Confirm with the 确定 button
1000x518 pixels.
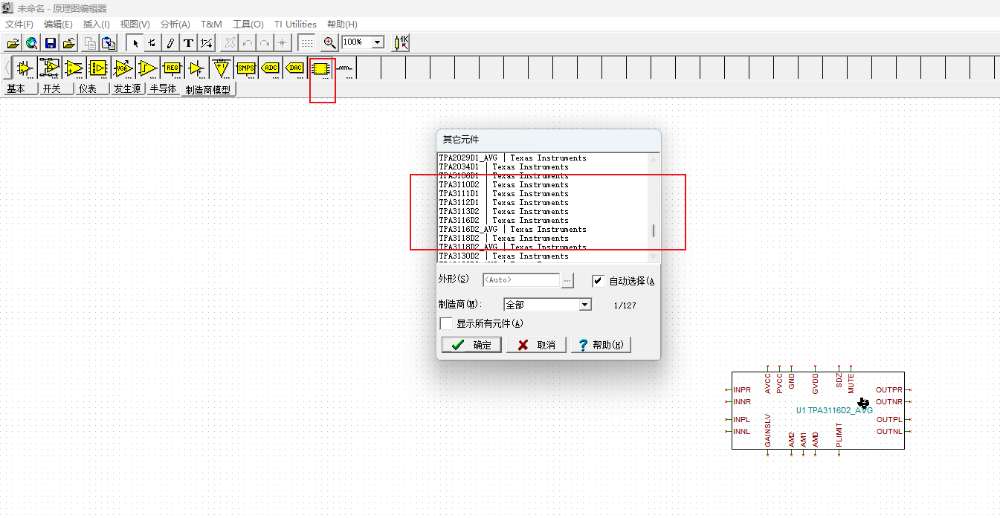[x=472, y=345]
